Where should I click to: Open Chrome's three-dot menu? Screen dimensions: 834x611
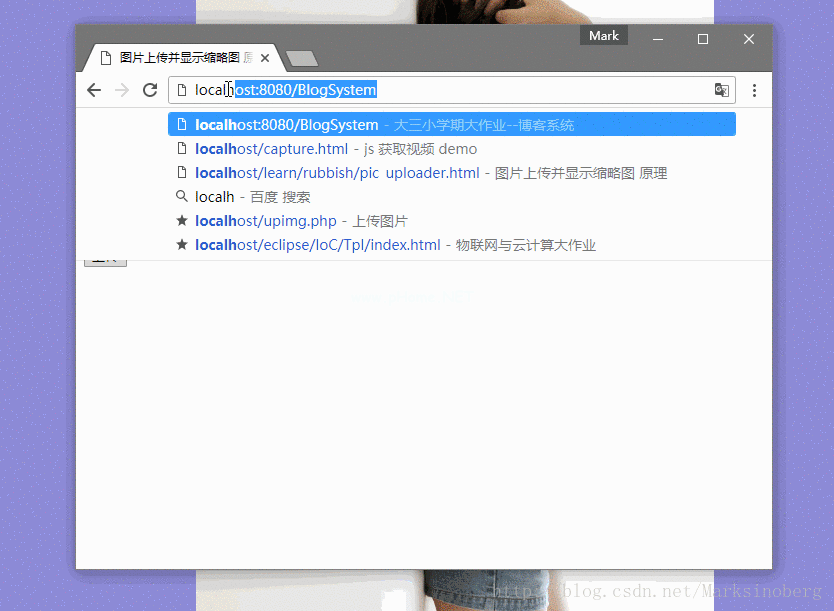pyautogui.click(x=754, y=90)
